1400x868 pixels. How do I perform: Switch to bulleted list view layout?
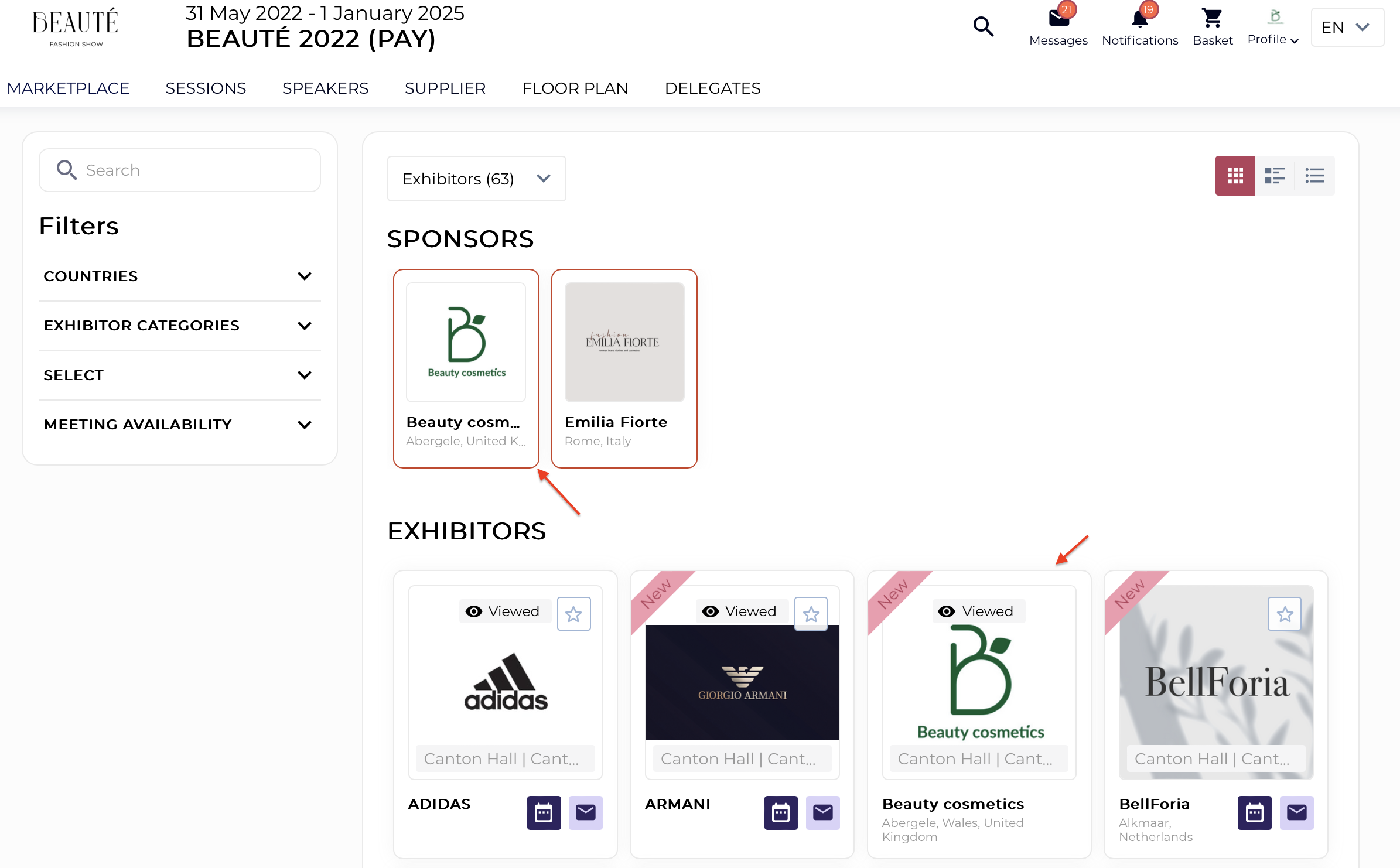click(1314, 176)
